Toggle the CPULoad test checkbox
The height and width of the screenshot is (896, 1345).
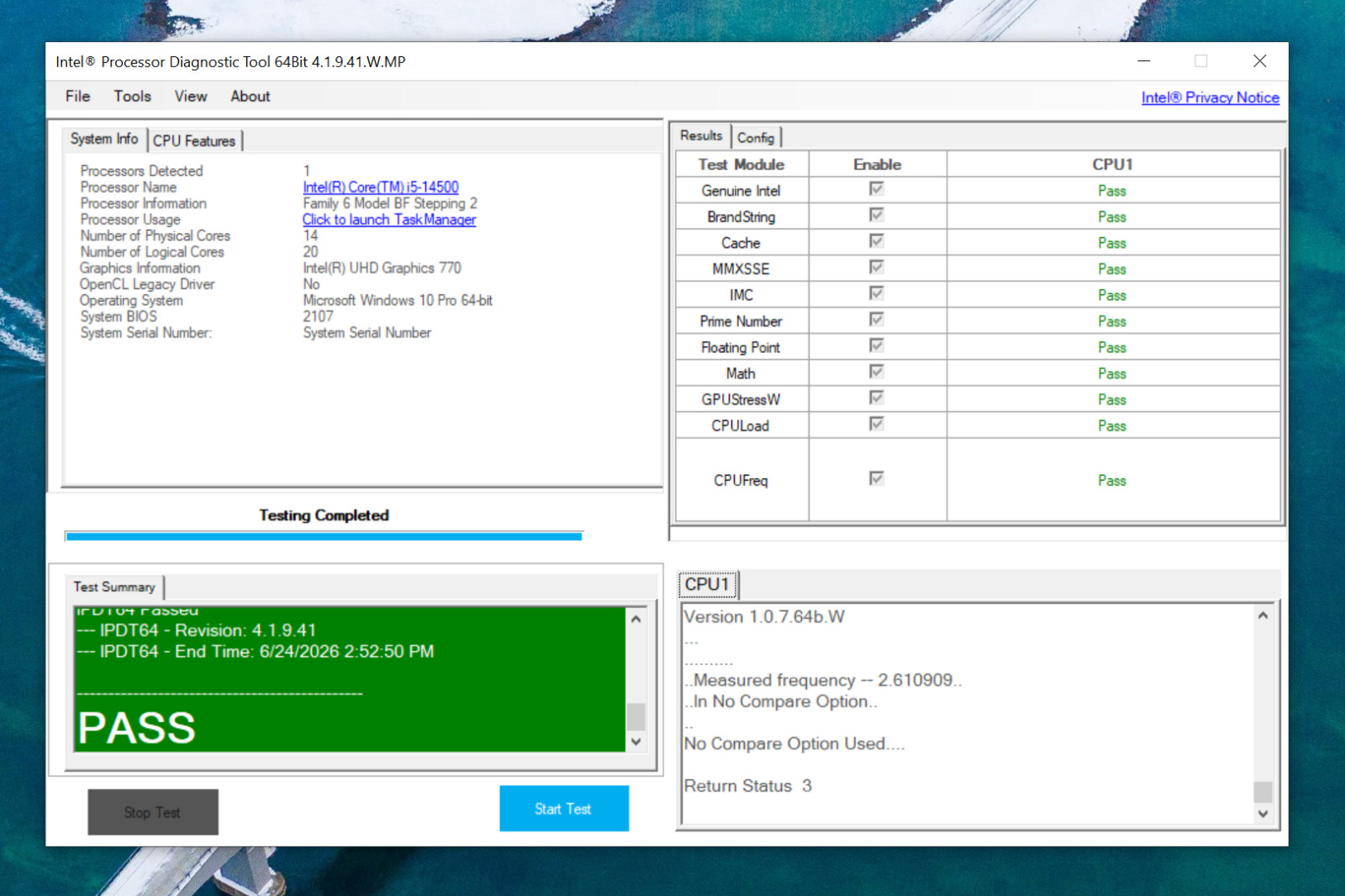tap(877, 424)
